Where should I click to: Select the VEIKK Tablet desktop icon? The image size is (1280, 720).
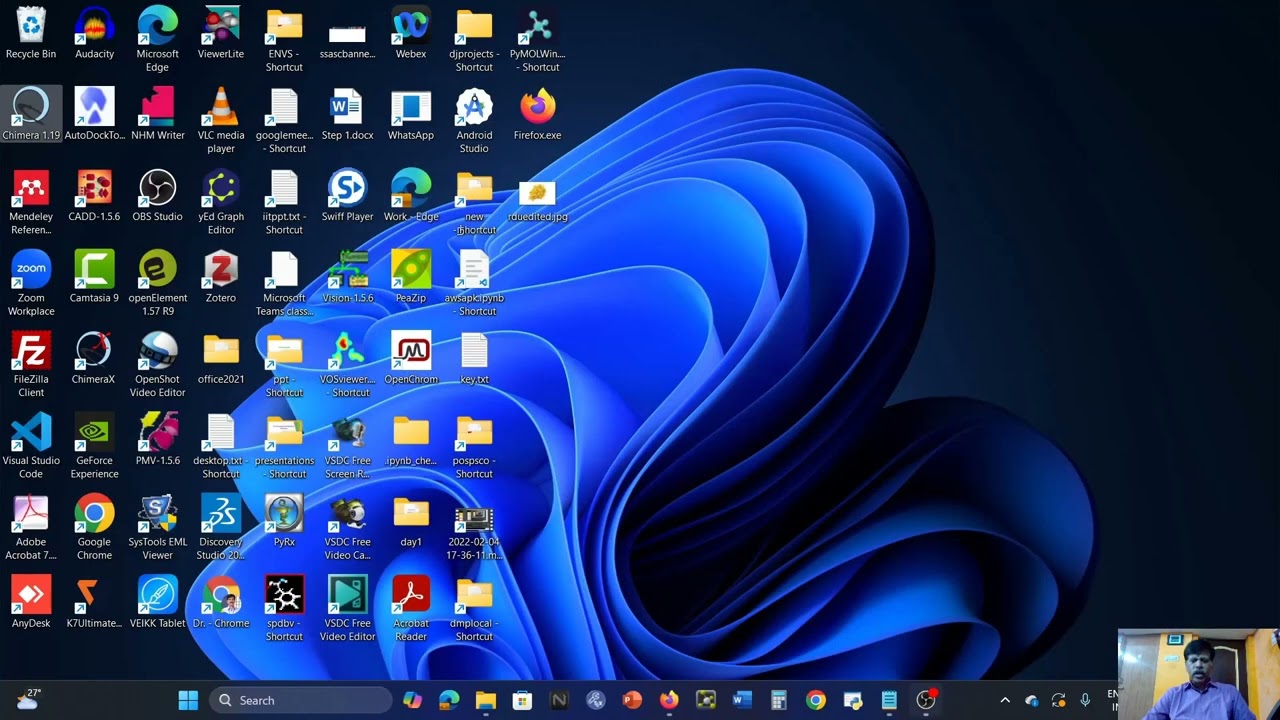tap(158, 602)
